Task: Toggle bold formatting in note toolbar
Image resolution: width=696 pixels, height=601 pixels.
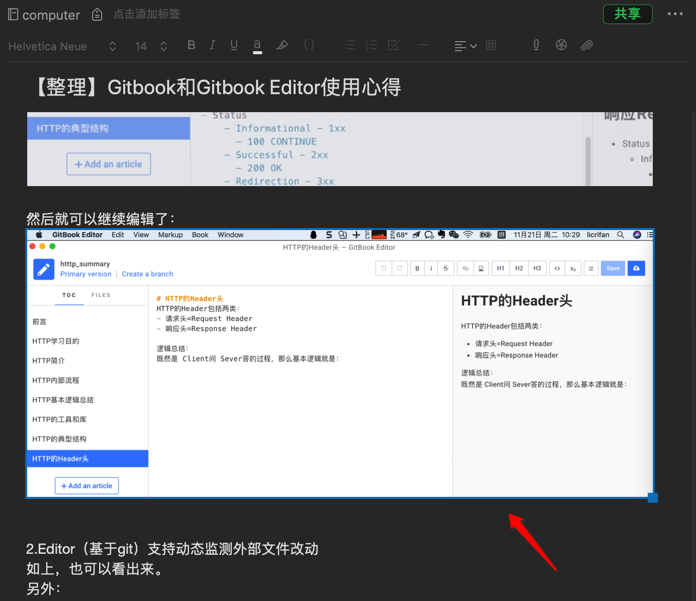Action: pos(191,45)
